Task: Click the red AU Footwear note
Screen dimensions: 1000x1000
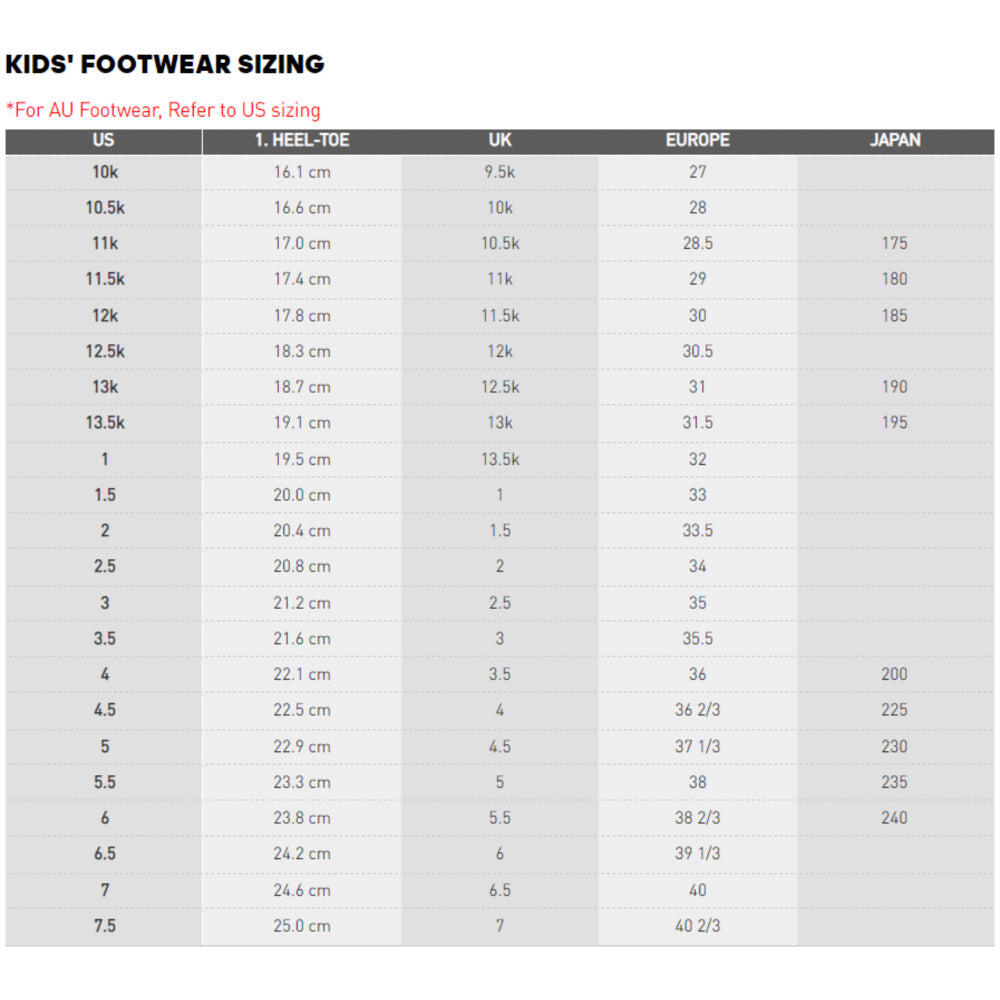Action: pyautogui.click(x=163, y=110)
